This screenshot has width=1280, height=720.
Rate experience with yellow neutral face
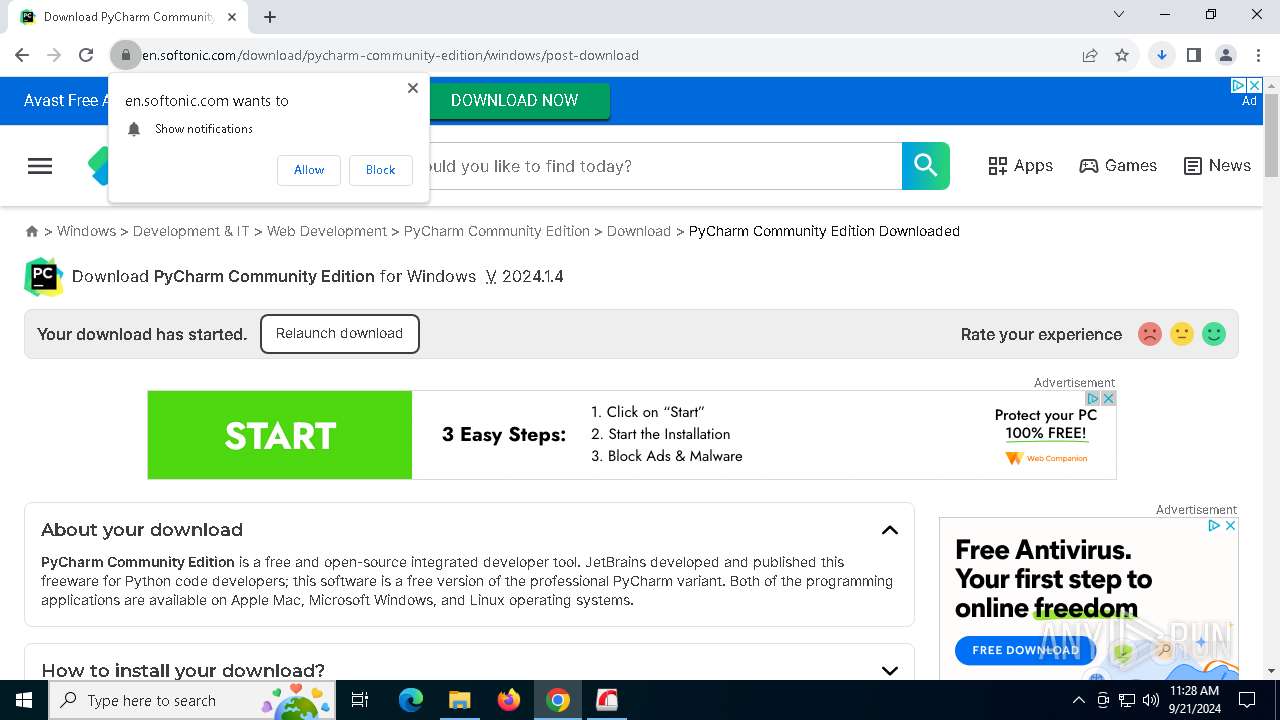click(x=1182, y=334)
